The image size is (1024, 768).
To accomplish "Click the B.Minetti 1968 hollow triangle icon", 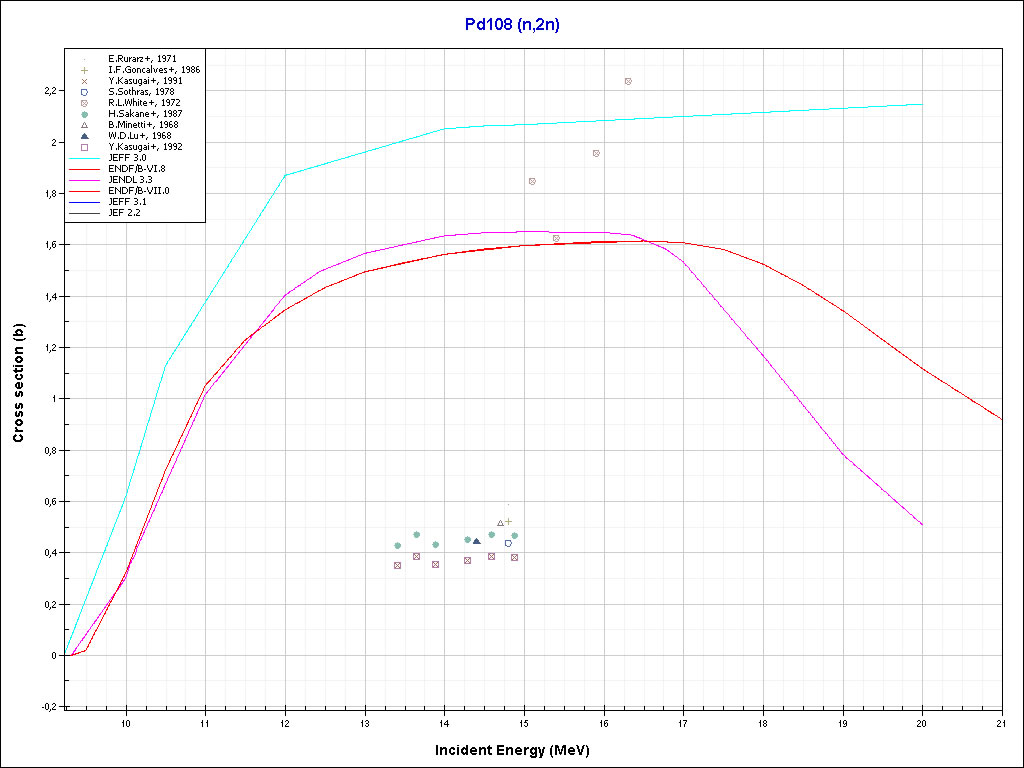I will [85, 125].
